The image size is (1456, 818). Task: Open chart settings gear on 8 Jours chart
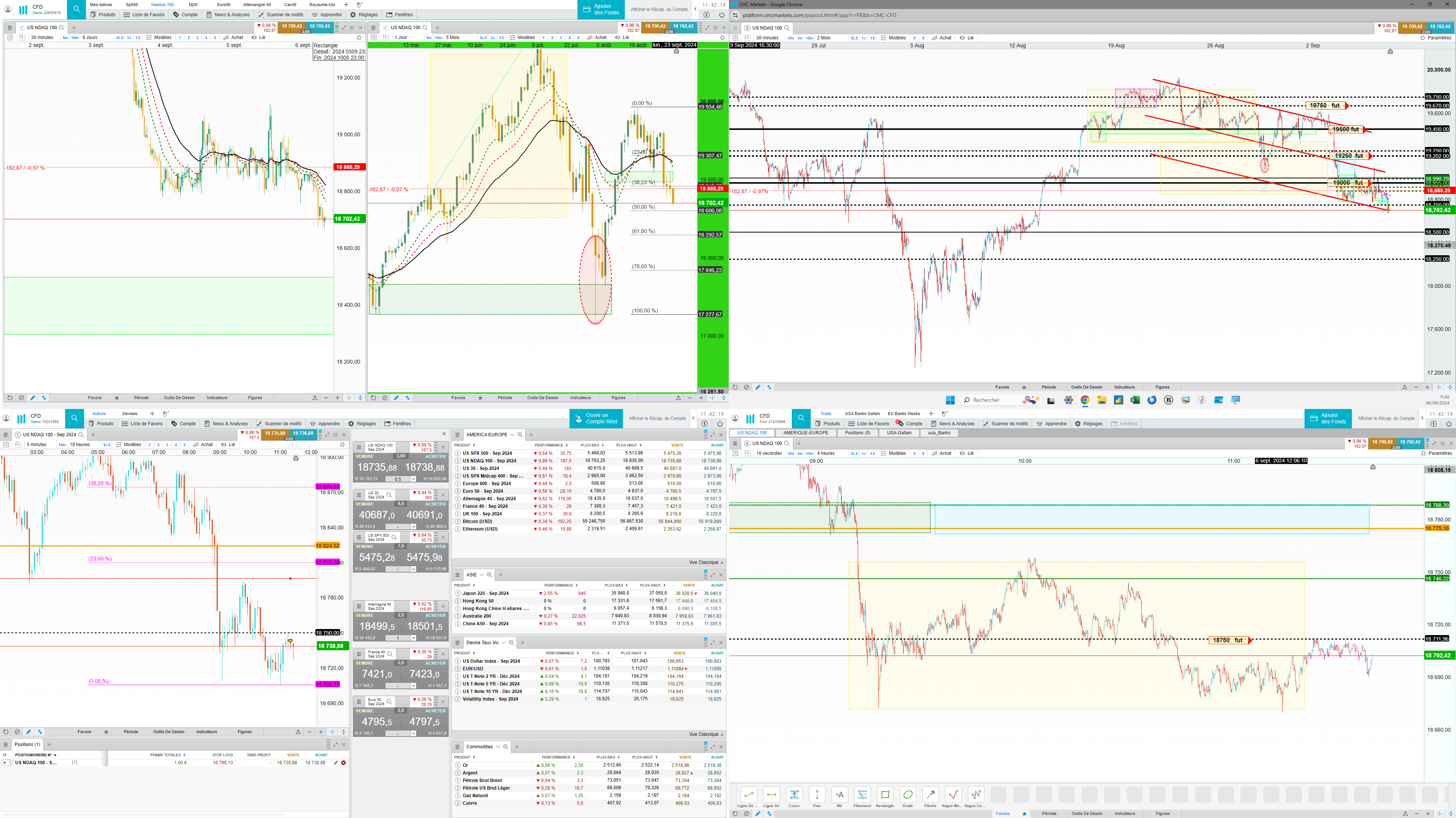[x=358, y=38]
